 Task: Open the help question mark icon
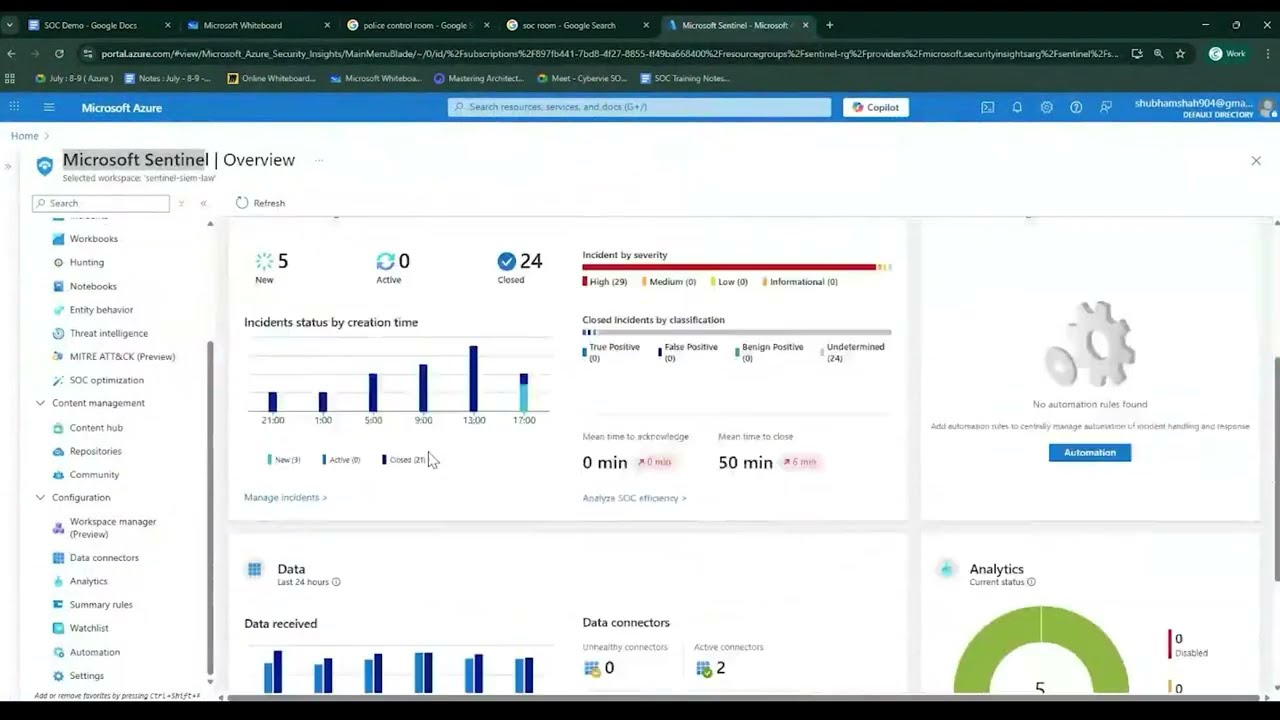[1076, 107]
